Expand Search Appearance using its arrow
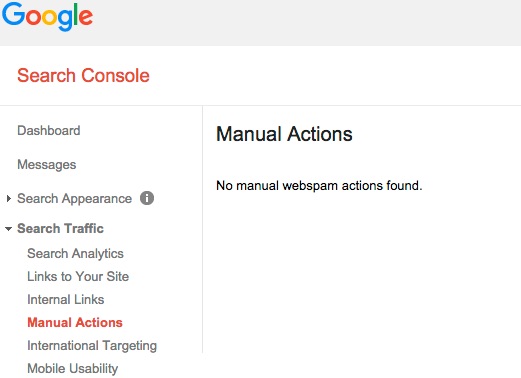The image size is (521, 378). (9, 199)
